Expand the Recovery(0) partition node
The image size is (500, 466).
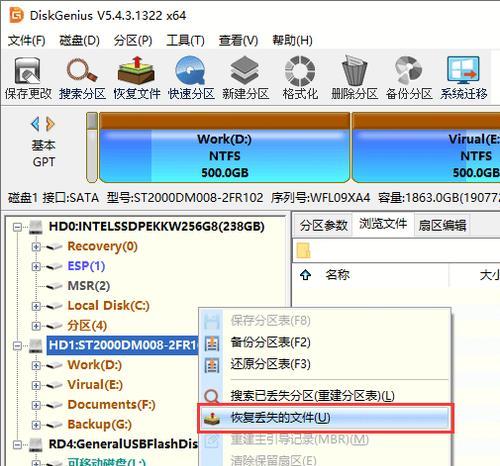click(36, 247)
